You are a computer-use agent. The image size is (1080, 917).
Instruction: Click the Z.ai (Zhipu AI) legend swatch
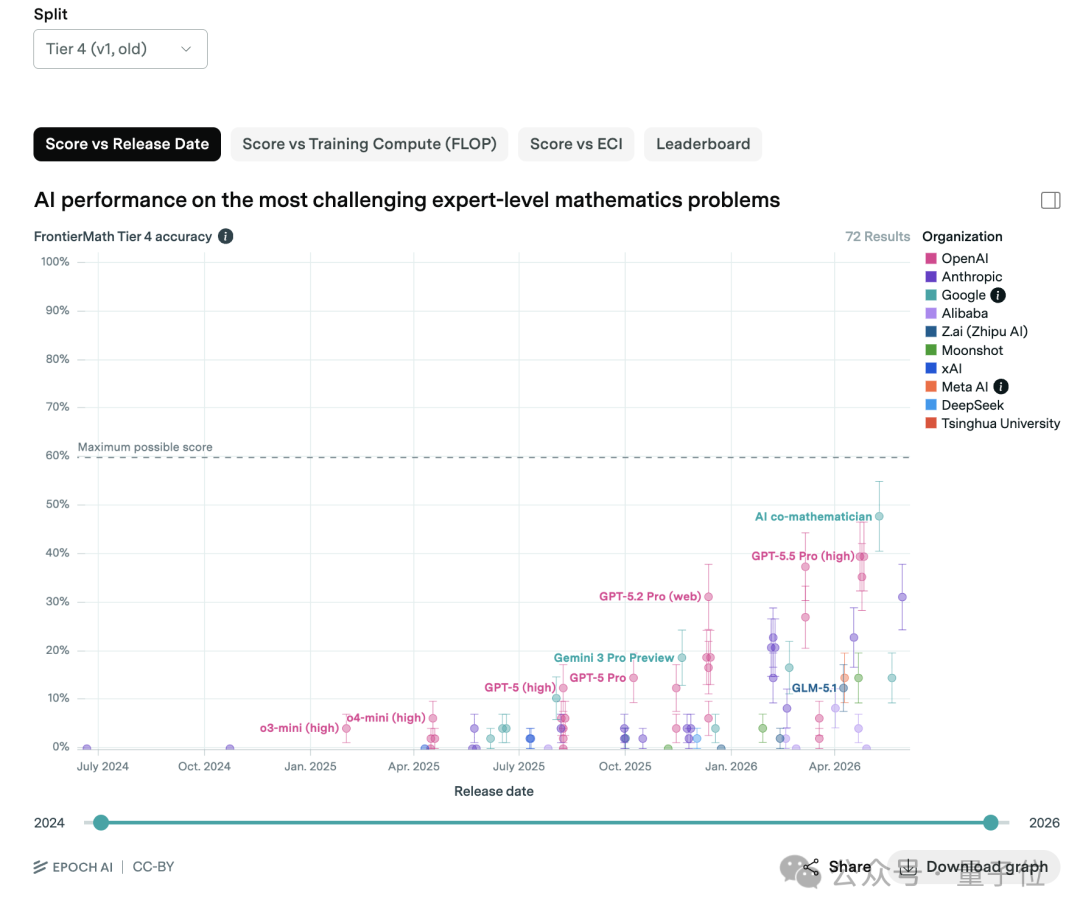931,331
